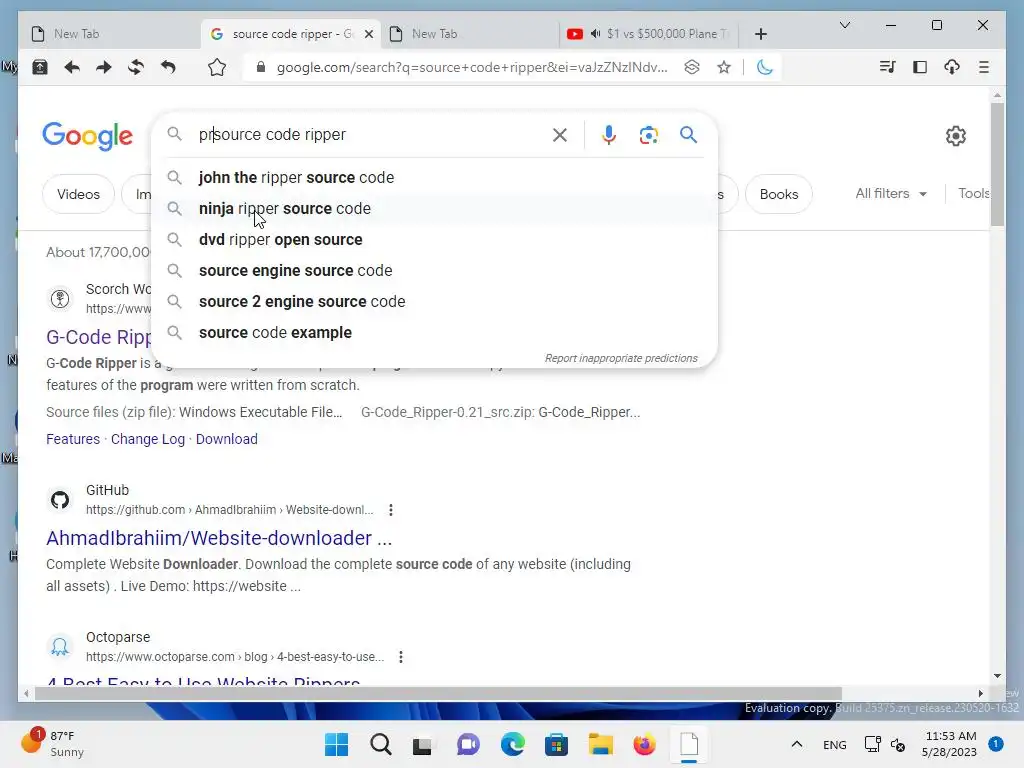Screen dimensions: 1024x768
Task: Select the Books filter chip
Action: click(778, 195)
